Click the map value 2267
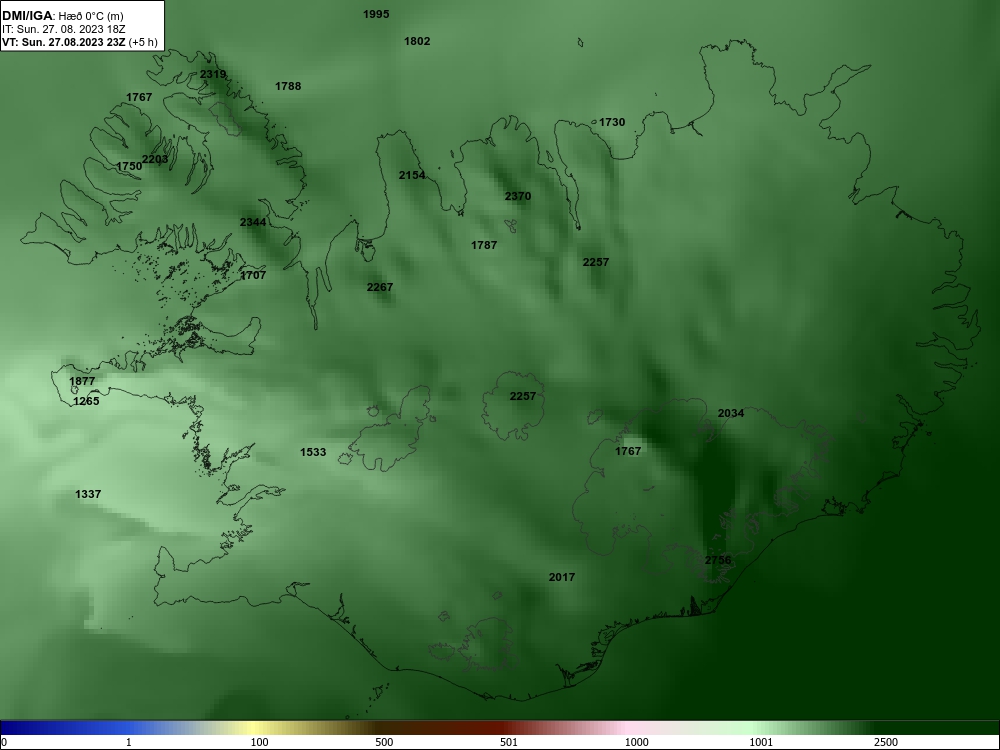This screenshot has width=1000, height=750. pyautogui.click(x=380, y=287)
